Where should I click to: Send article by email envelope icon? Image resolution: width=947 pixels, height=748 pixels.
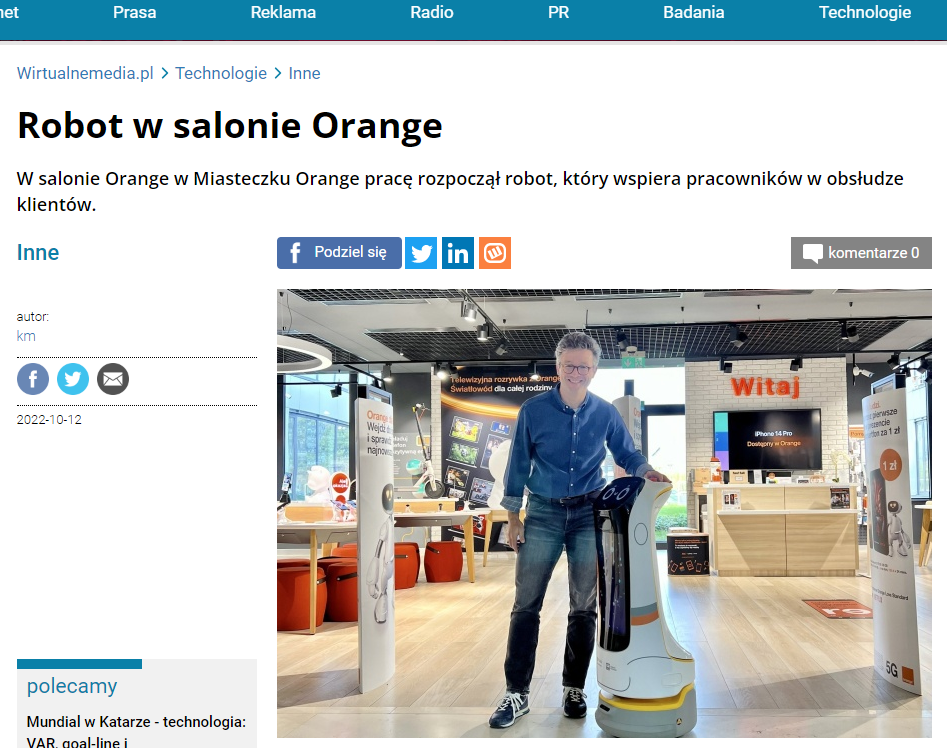click(x=113, y=379)
